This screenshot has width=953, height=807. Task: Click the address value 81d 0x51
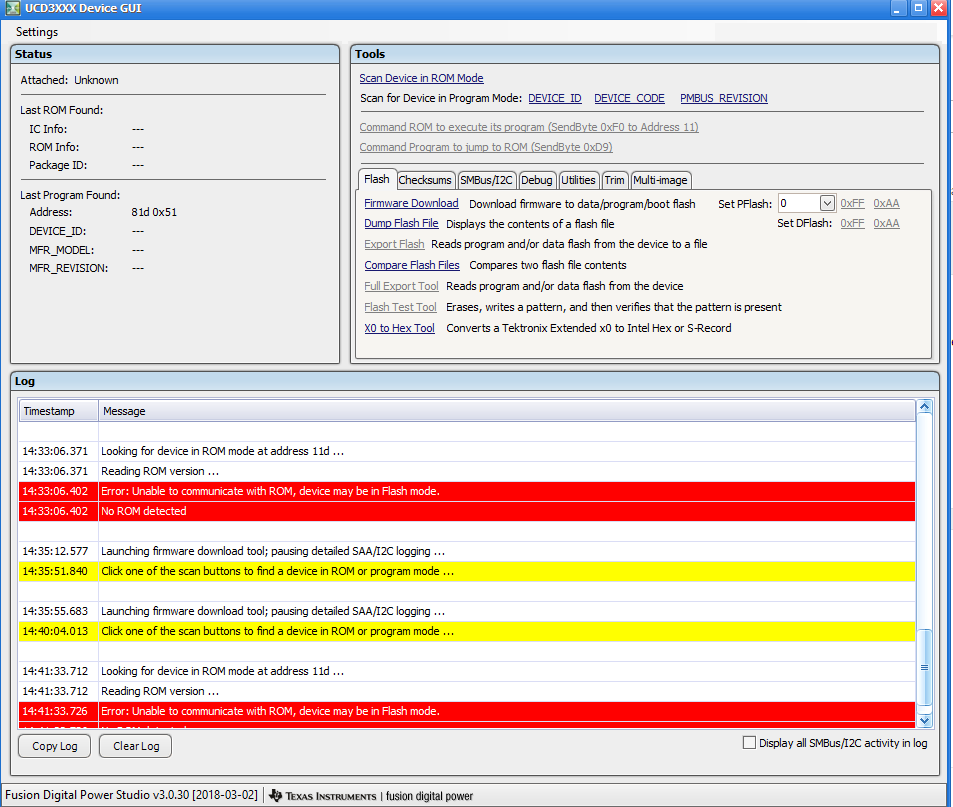pos(154,213)
